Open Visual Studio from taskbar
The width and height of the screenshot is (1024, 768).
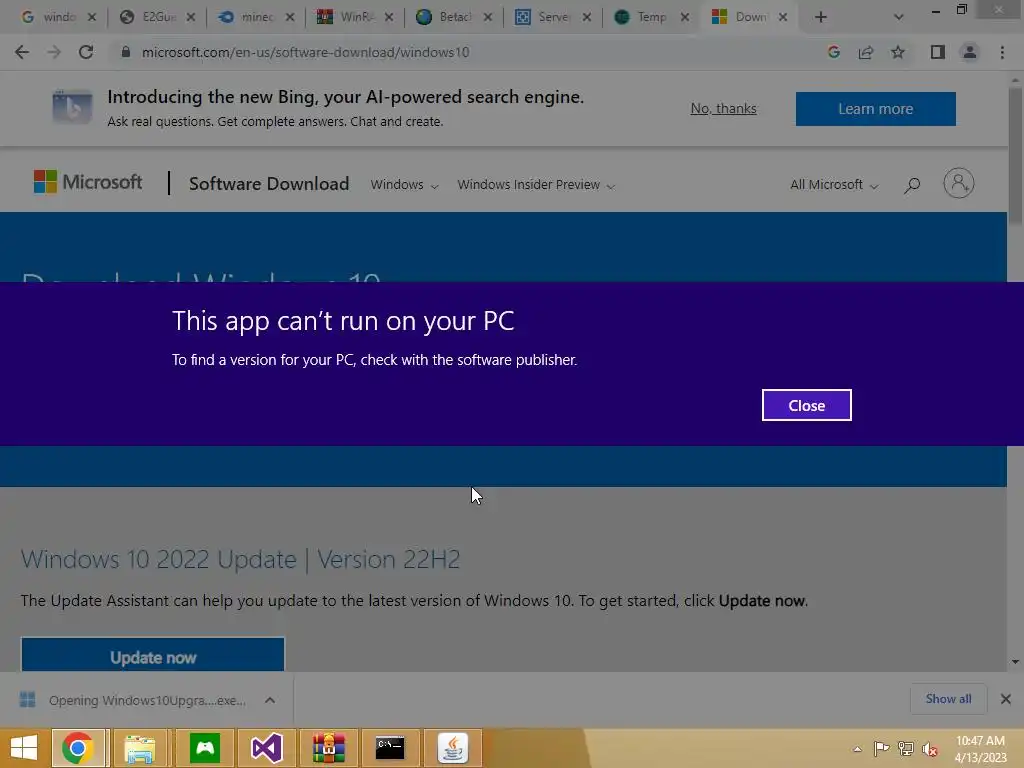[x=266, y=748]
